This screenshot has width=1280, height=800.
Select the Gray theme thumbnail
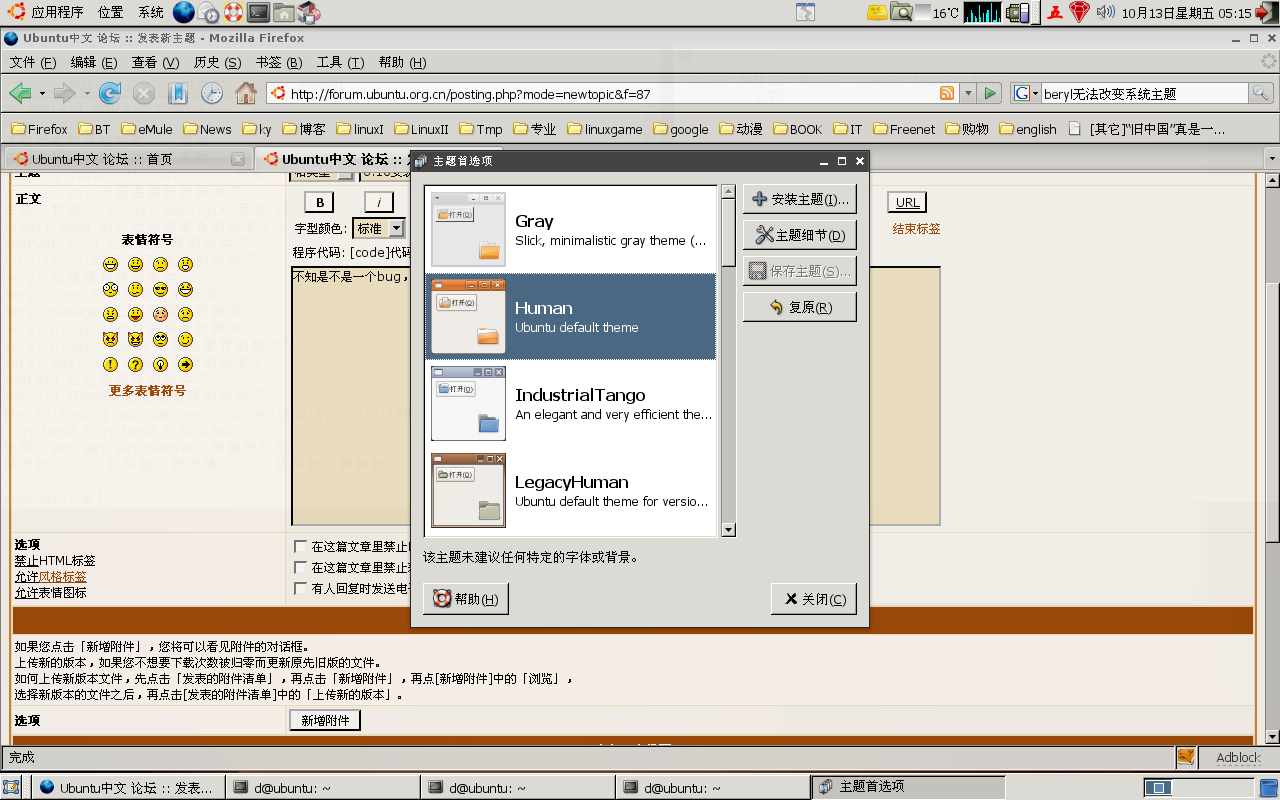tap(468, 229)
